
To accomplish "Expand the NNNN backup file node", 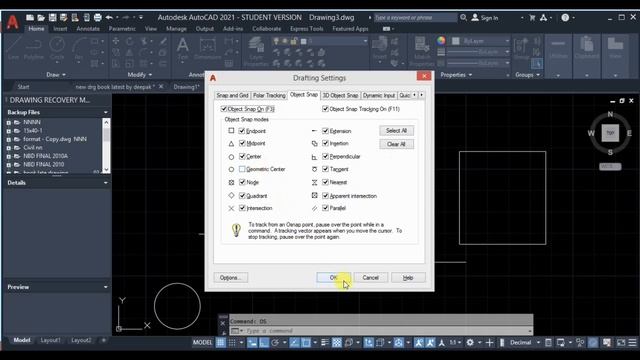I will [9, 122].
